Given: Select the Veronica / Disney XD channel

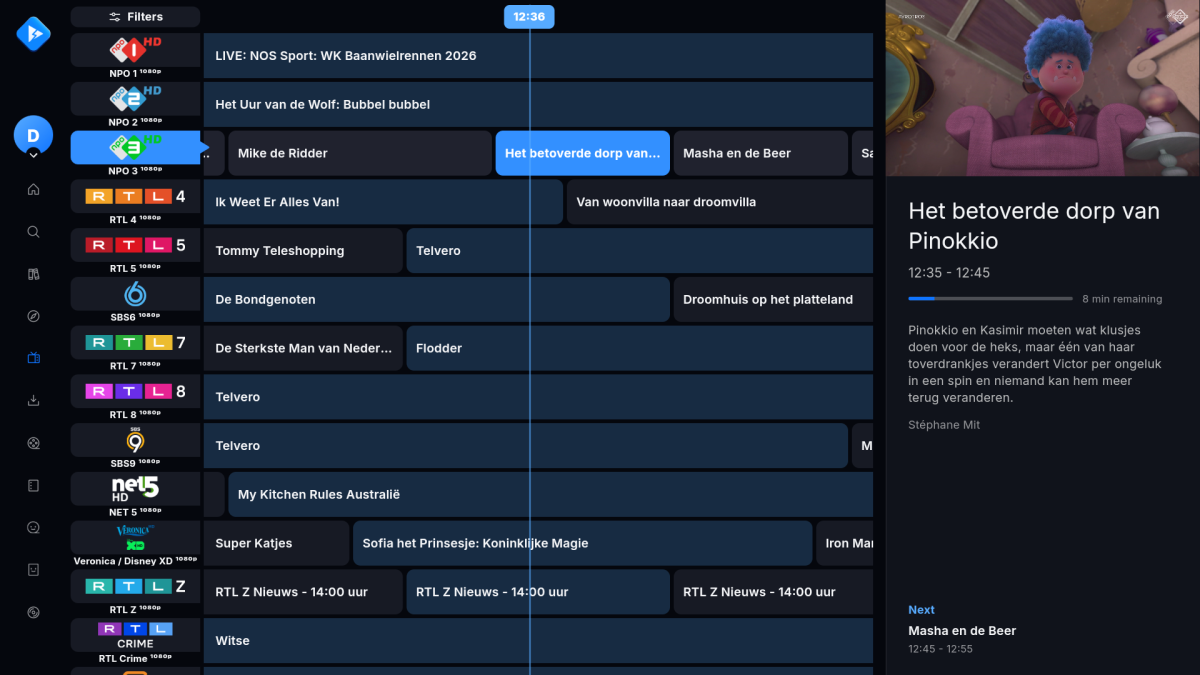Looking at the screenshot, I should (x=135, y=544).
